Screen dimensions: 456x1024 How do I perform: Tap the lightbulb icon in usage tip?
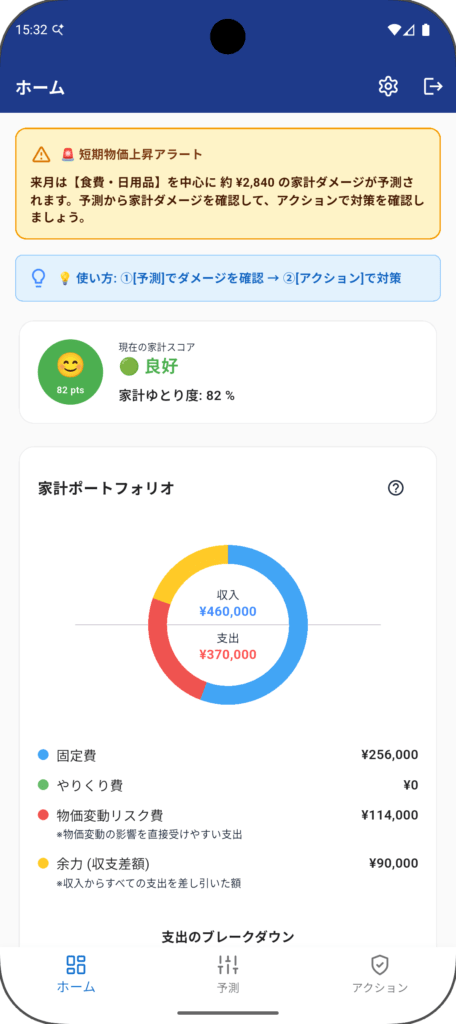[39, 278]
